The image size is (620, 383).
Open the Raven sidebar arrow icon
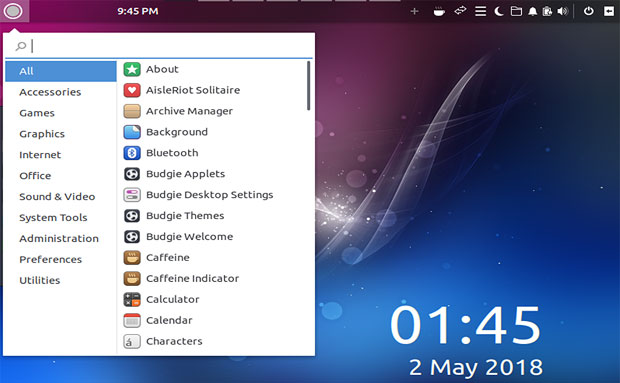[609, 11]
